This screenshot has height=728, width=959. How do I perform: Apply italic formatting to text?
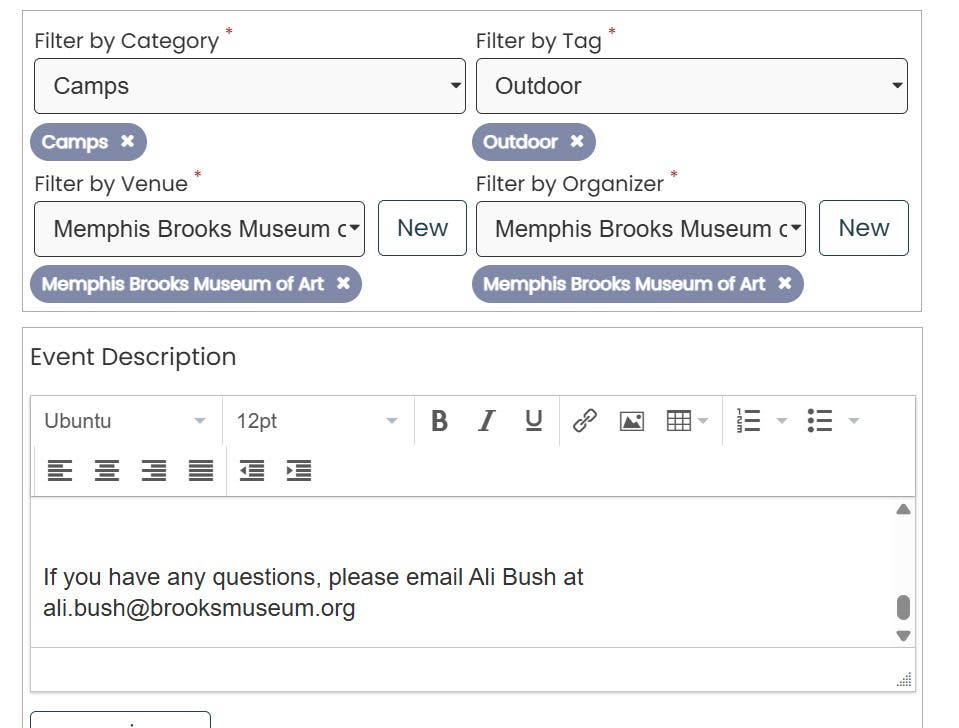(486, 421)
